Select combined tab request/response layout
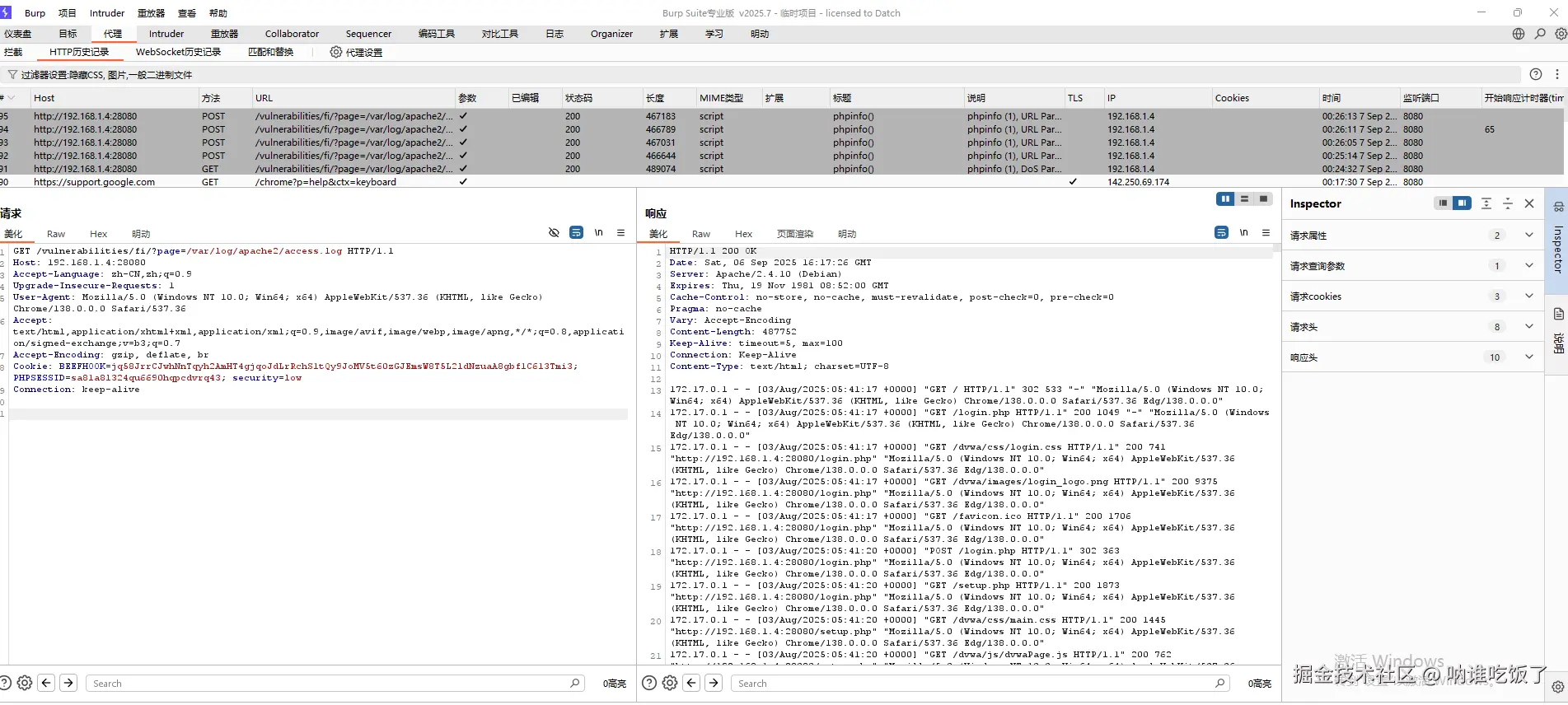This screenshot has width=1568, height=705. click(x=1263, y=199)
